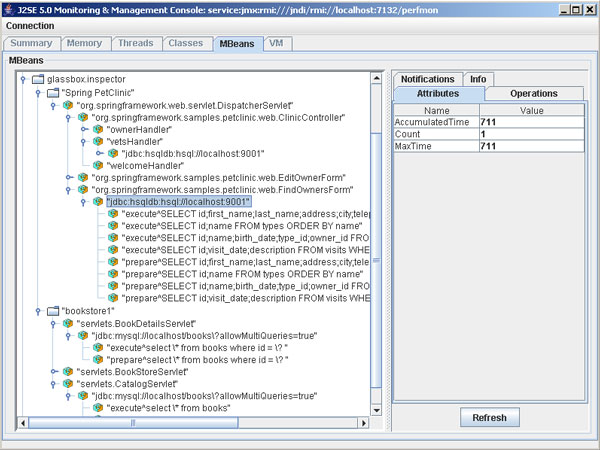Click the welcomeHandler bean icon
The height and width of the screenshot is (450, 600).
pos(98,166)
